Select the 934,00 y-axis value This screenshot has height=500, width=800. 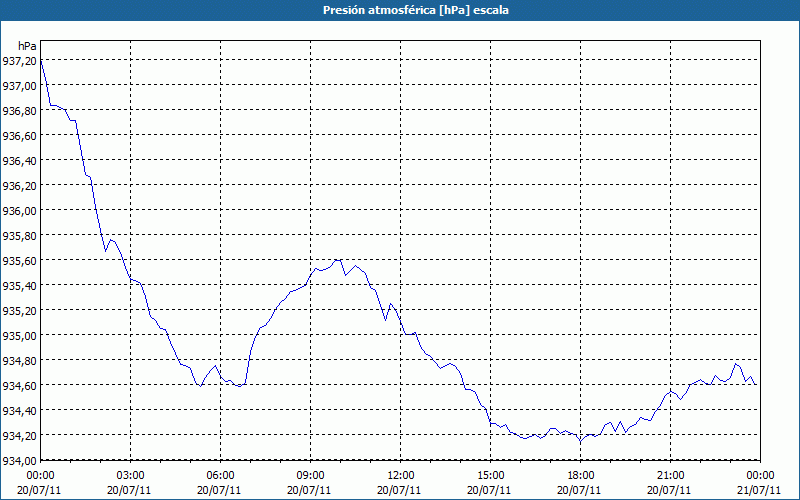(19, 461)
